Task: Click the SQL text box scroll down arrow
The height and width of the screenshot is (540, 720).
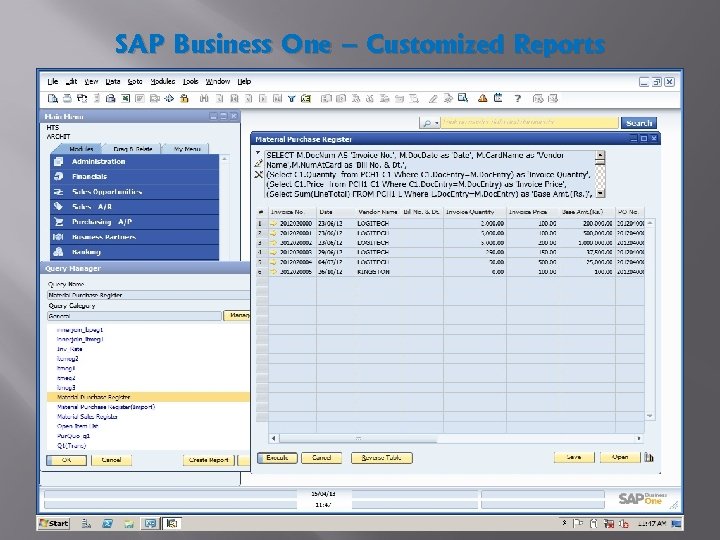Action: pyautogui.click(x=600, y=193)
